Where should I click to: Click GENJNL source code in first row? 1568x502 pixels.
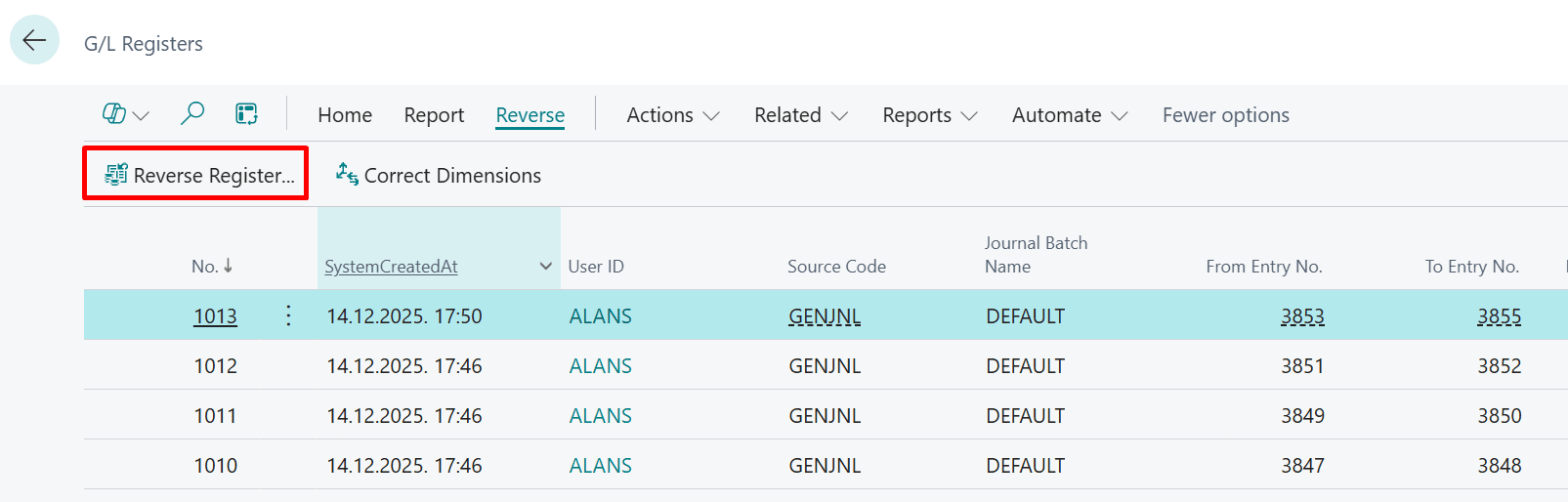[824, 317]
